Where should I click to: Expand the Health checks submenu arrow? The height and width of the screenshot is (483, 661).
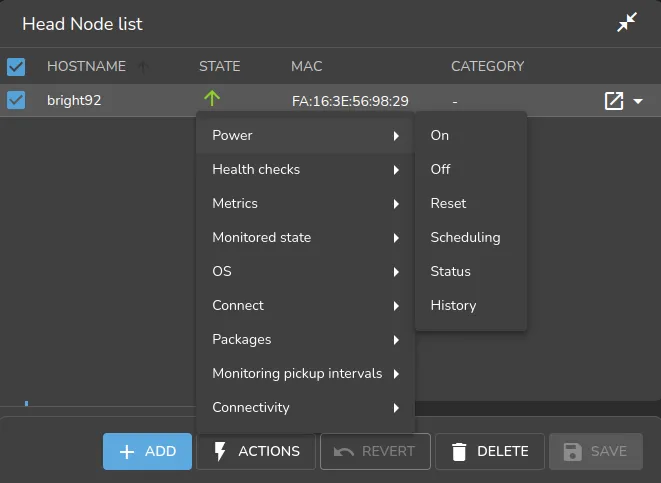point(396,170)
